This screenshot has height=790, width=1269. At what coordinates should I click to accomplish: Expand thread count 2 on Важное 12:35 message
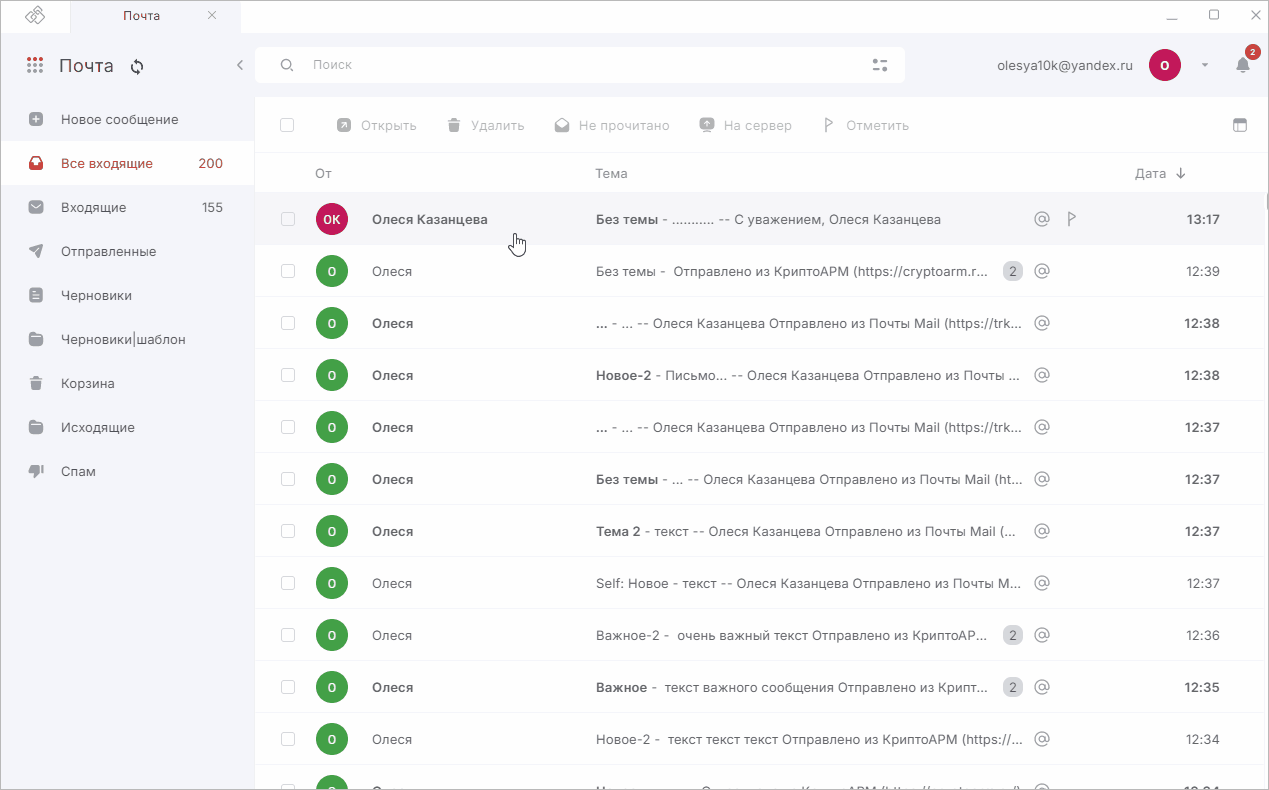coord(1012,687)
